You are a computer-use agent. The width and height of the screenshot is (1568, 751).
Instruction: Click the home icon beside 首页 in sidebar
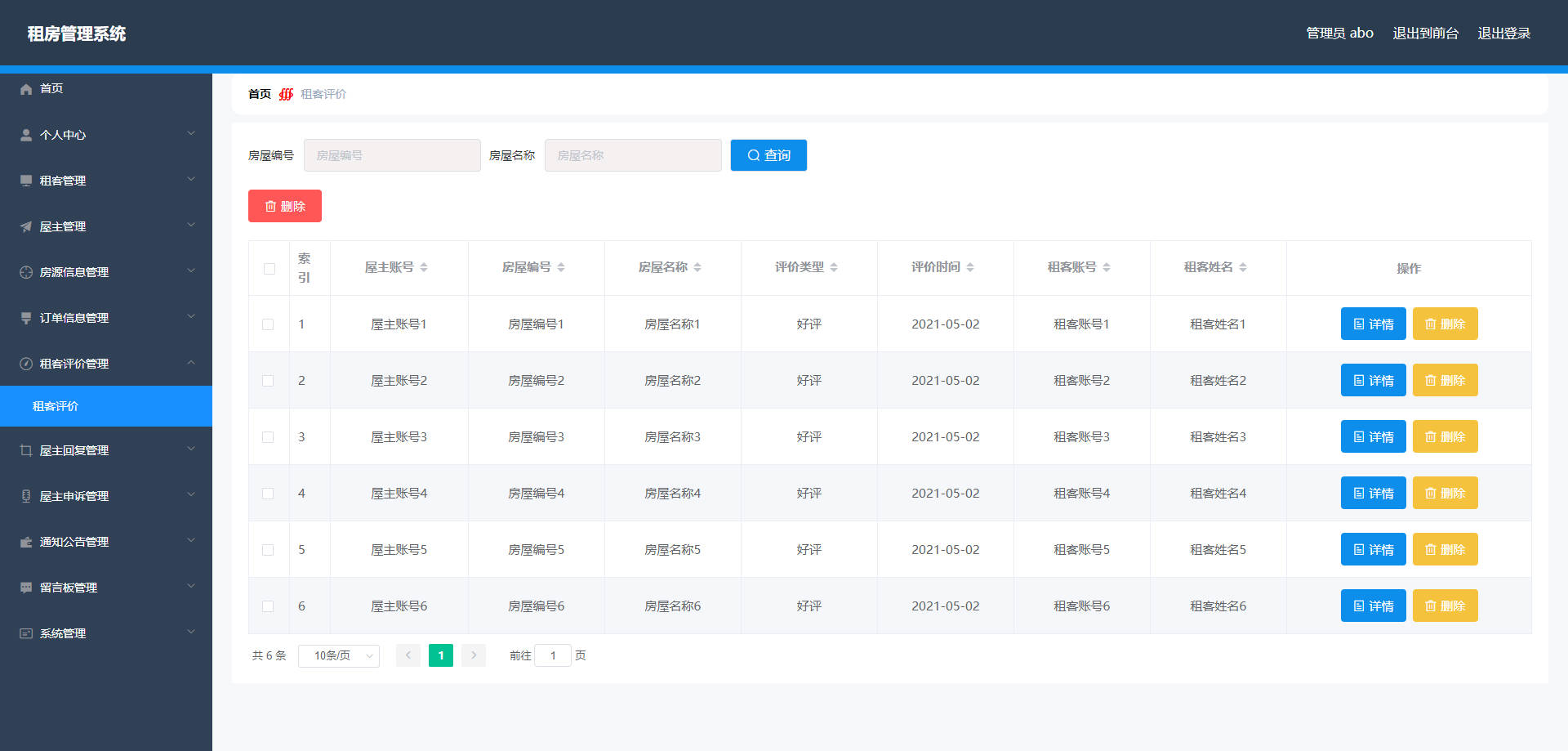(26, 88)
